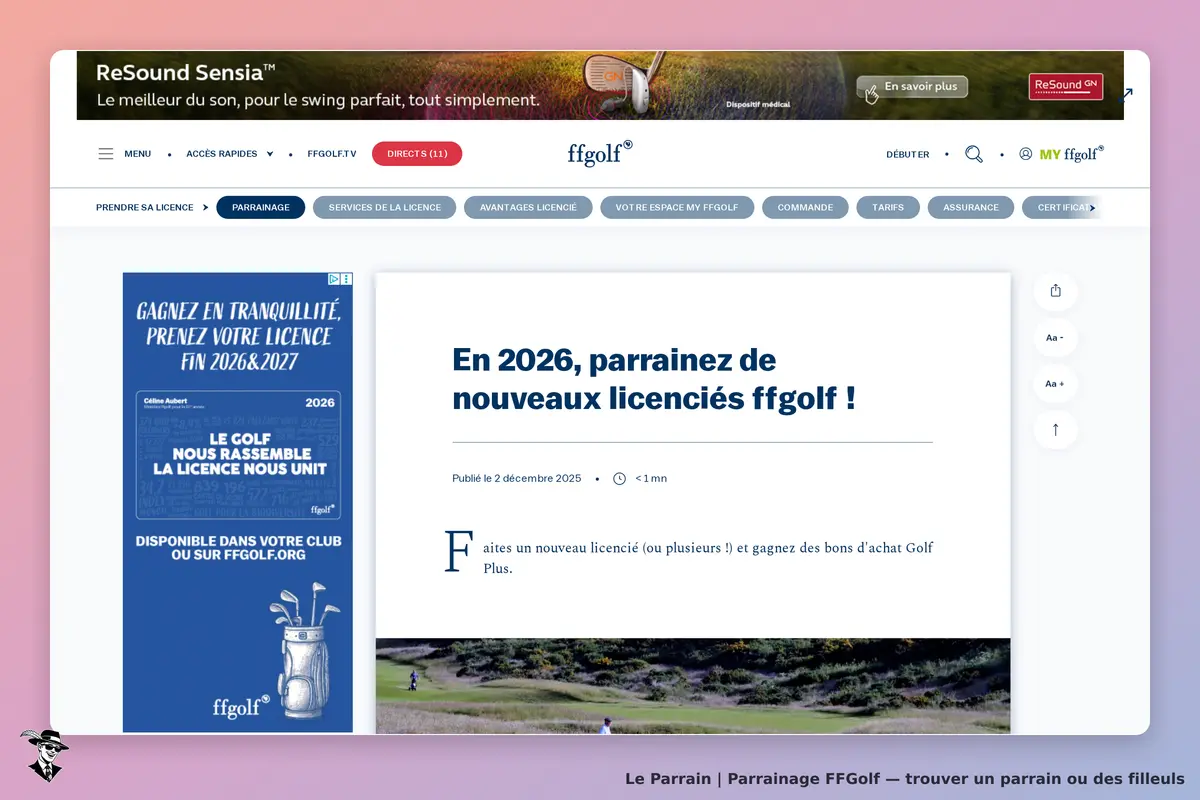The image size is (1200, 800).
Task: Click the expand arrow icon top right
Action: (x=1127, y=95)
